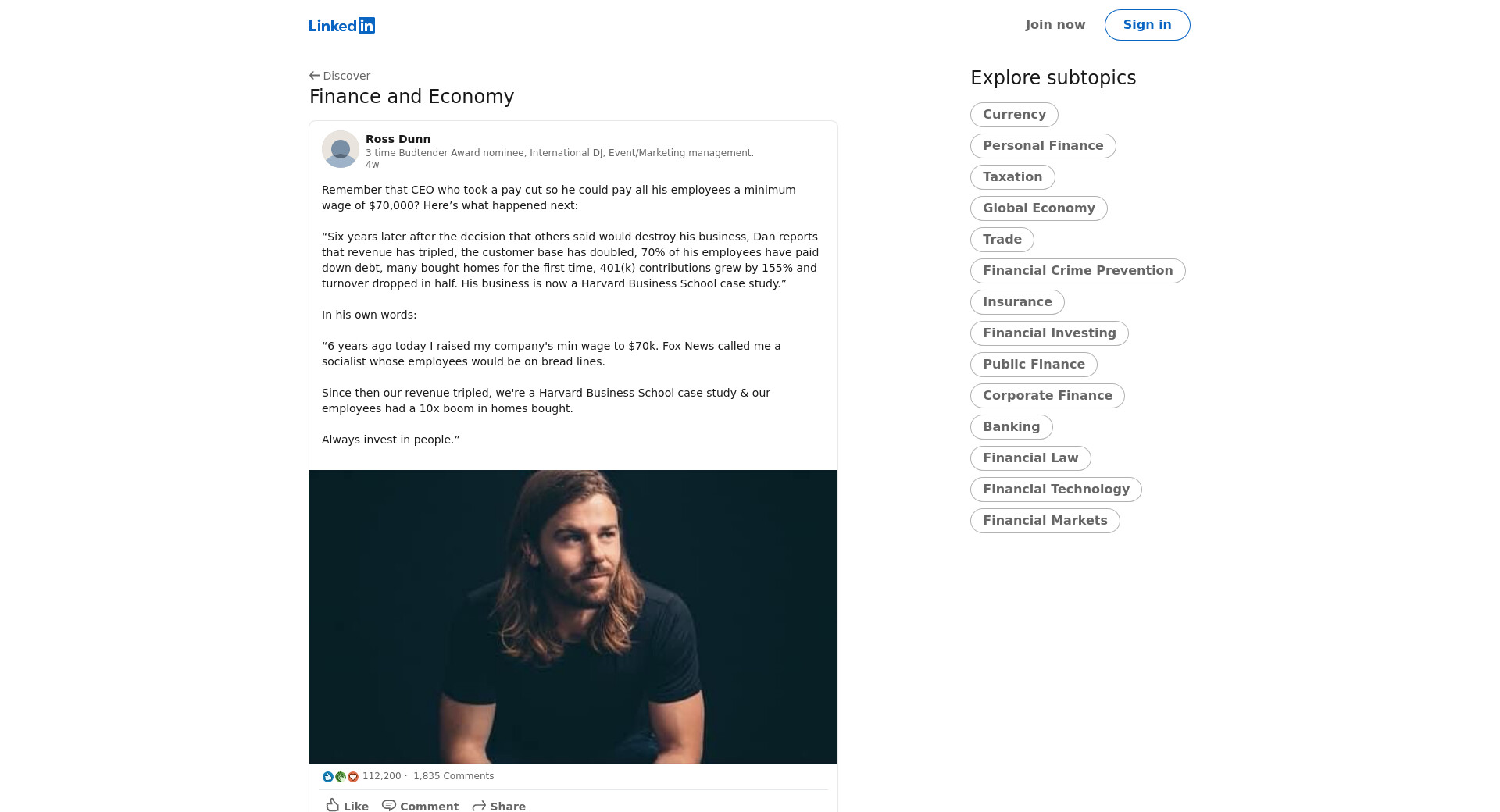Open the Global Economy subtopic
The width and height of the screenshot is (1500, 812).
click(x=1038, y=208)
